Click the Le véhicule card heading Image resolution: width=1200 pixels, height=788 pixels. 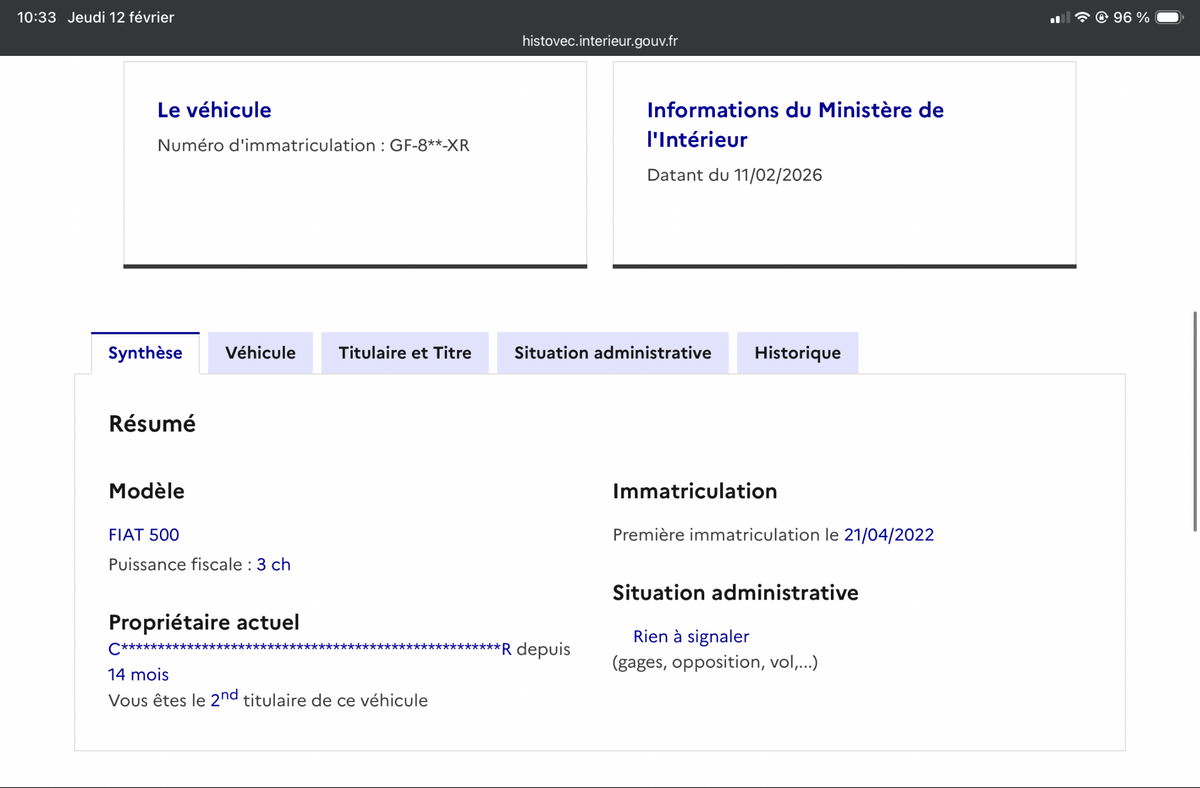click(214, 110)
